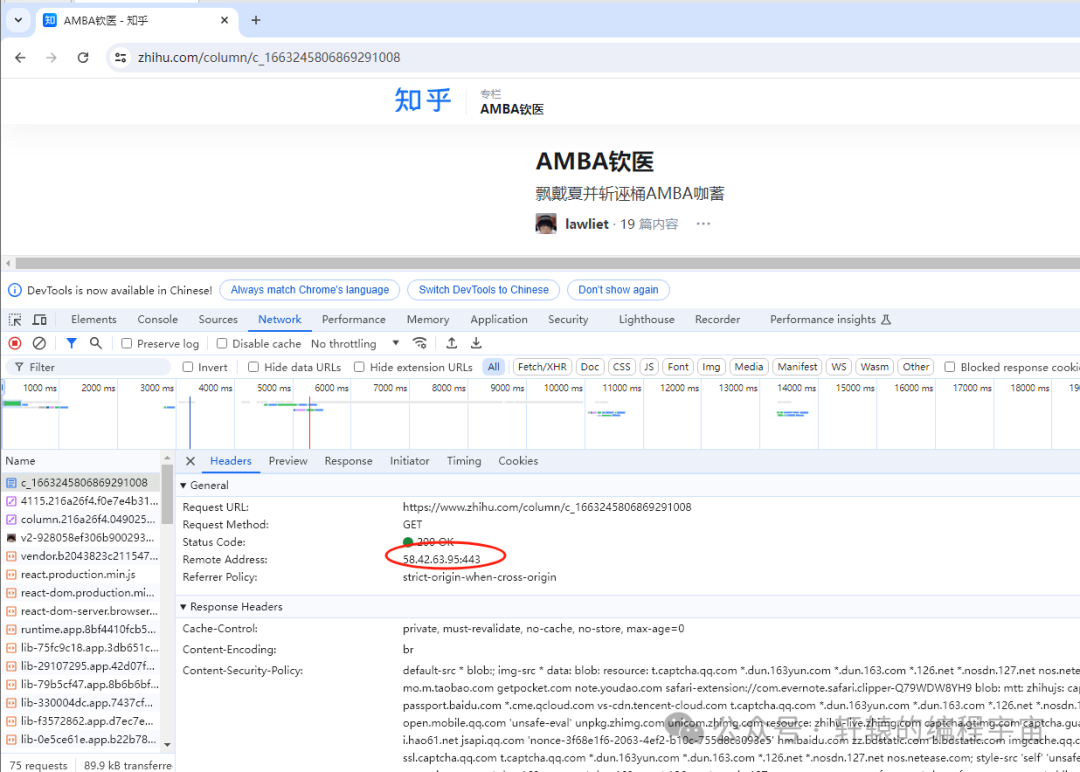Click the browser forward arrow

(x=51, y=58)
